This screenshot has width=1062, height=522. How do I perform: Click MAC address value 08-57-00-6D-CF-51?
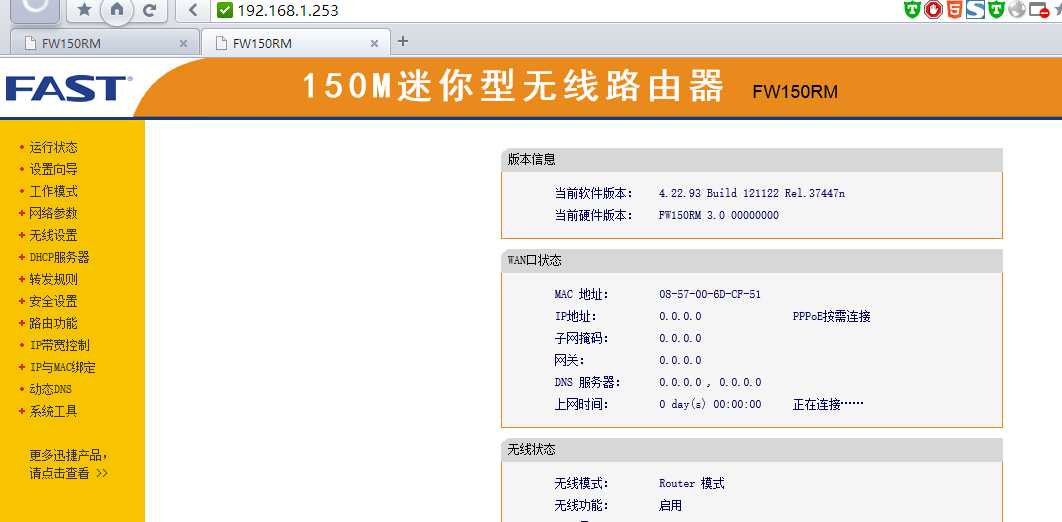tap(710, 295)
